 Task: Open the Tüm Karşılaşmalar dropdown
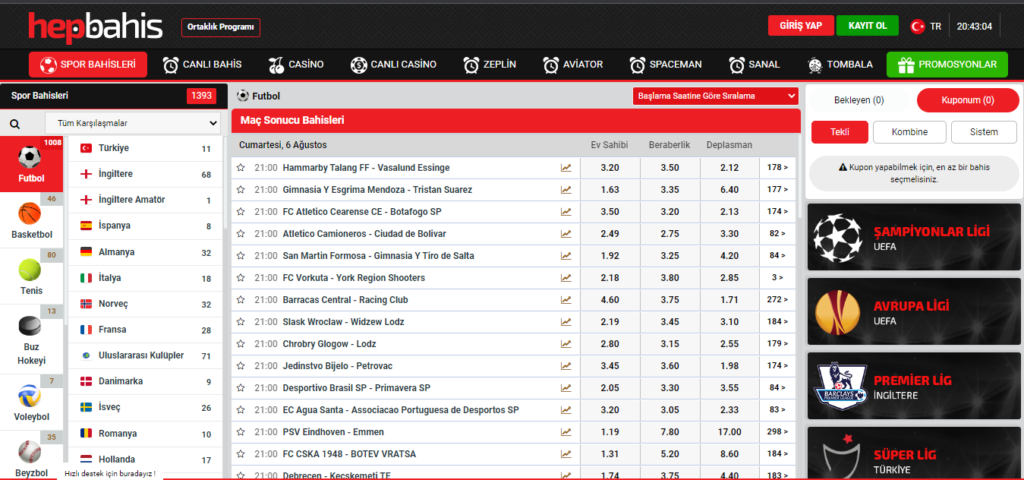132,123
